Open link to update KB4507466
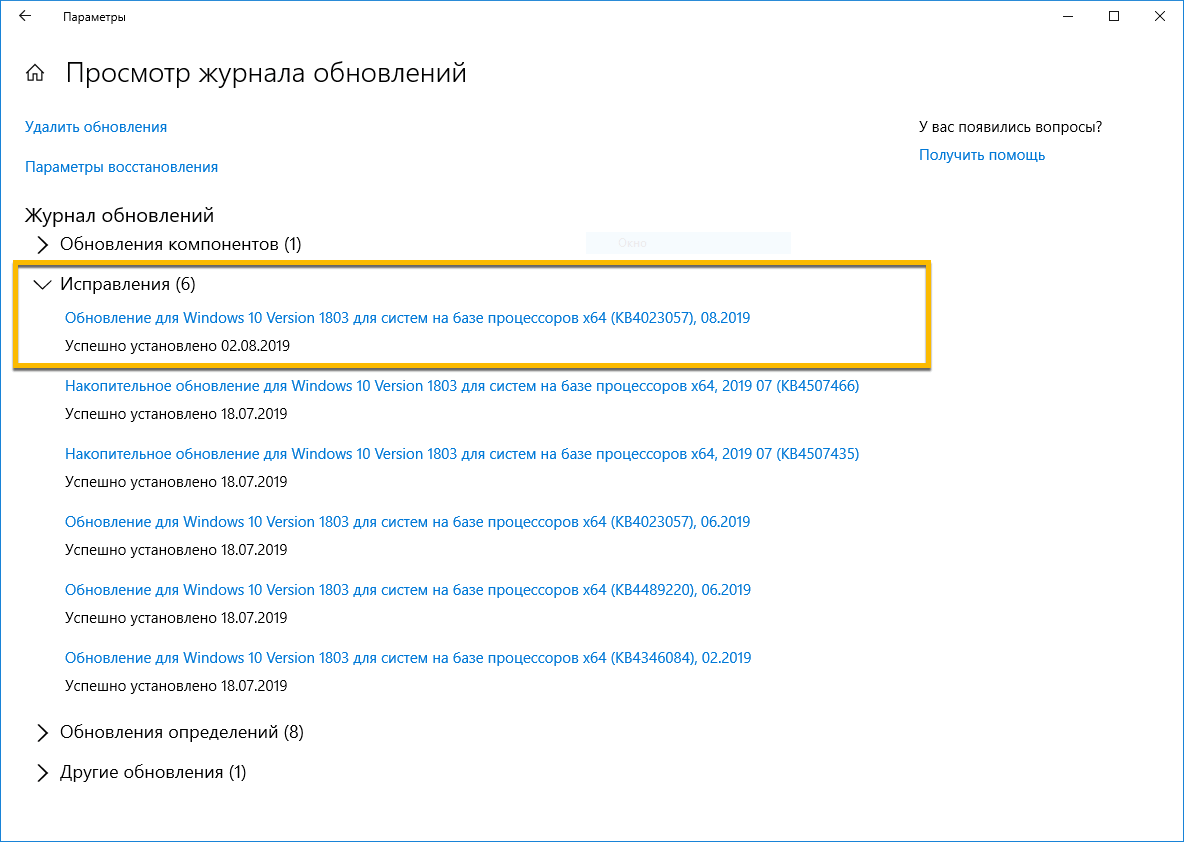The image size is (1184, 842). click(460, 385)
